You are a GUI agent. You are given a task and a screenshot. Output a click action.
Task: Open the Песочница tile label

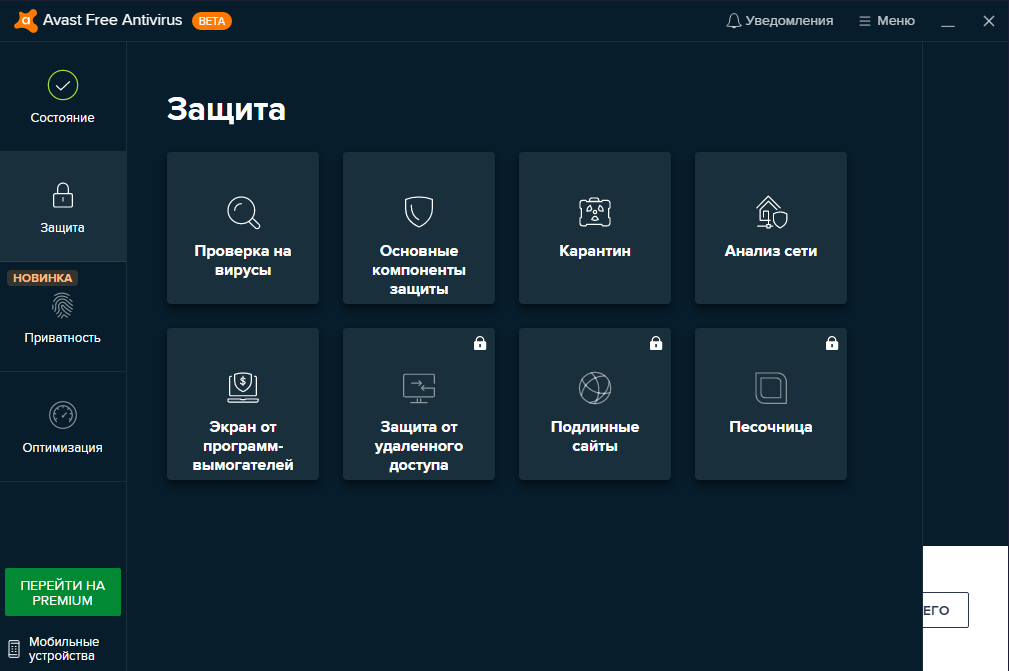point(771,427)
